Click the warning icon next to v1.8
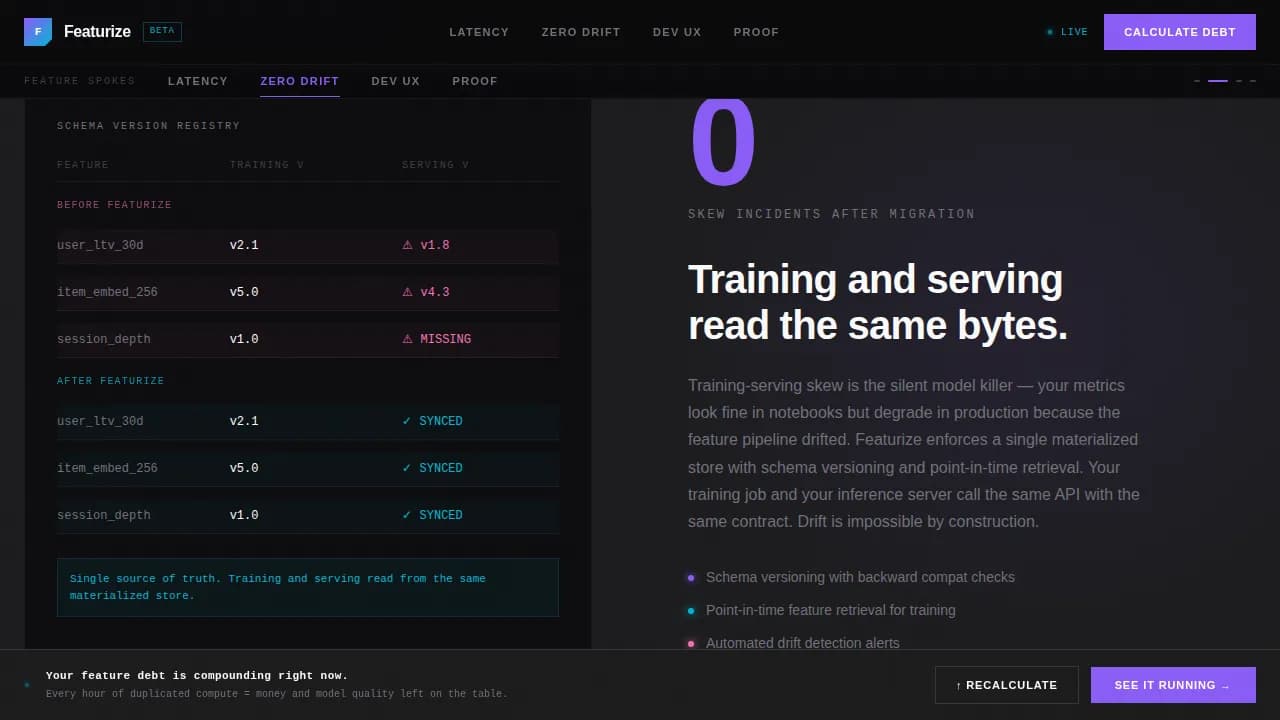 click(x=407, y=245)
